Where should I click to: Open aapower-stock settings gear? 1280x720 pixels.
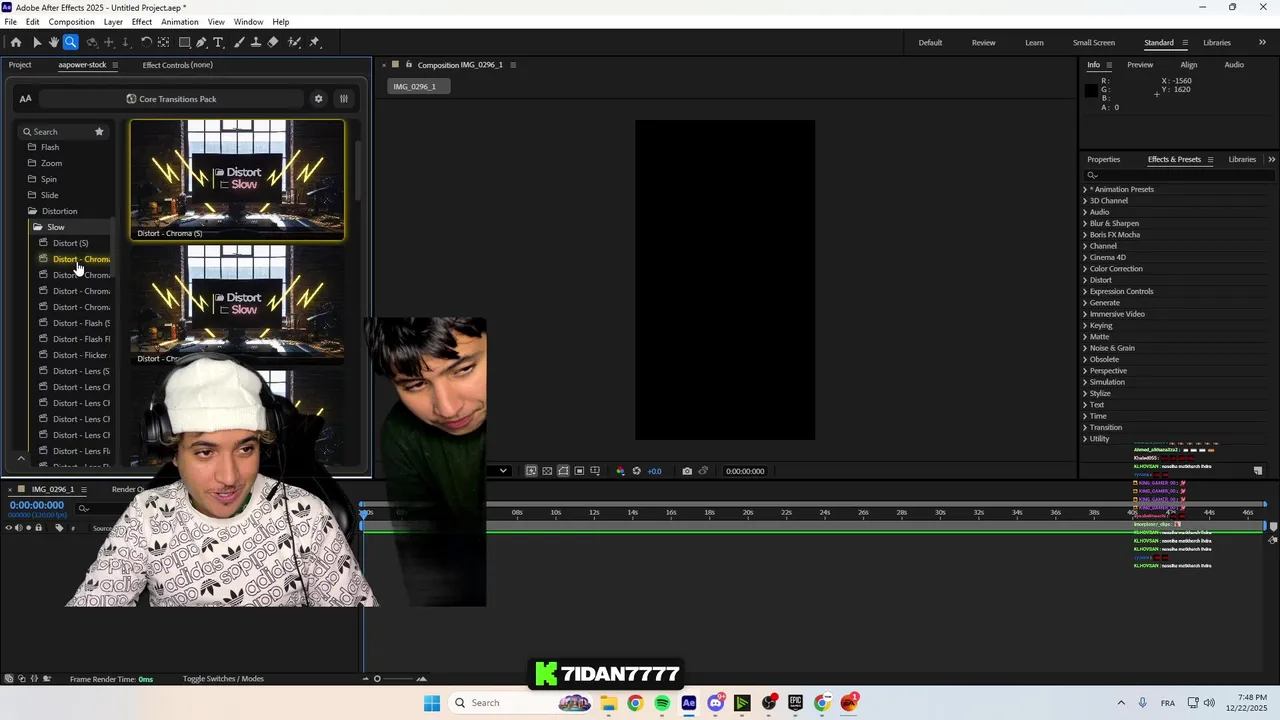(319, 98)
